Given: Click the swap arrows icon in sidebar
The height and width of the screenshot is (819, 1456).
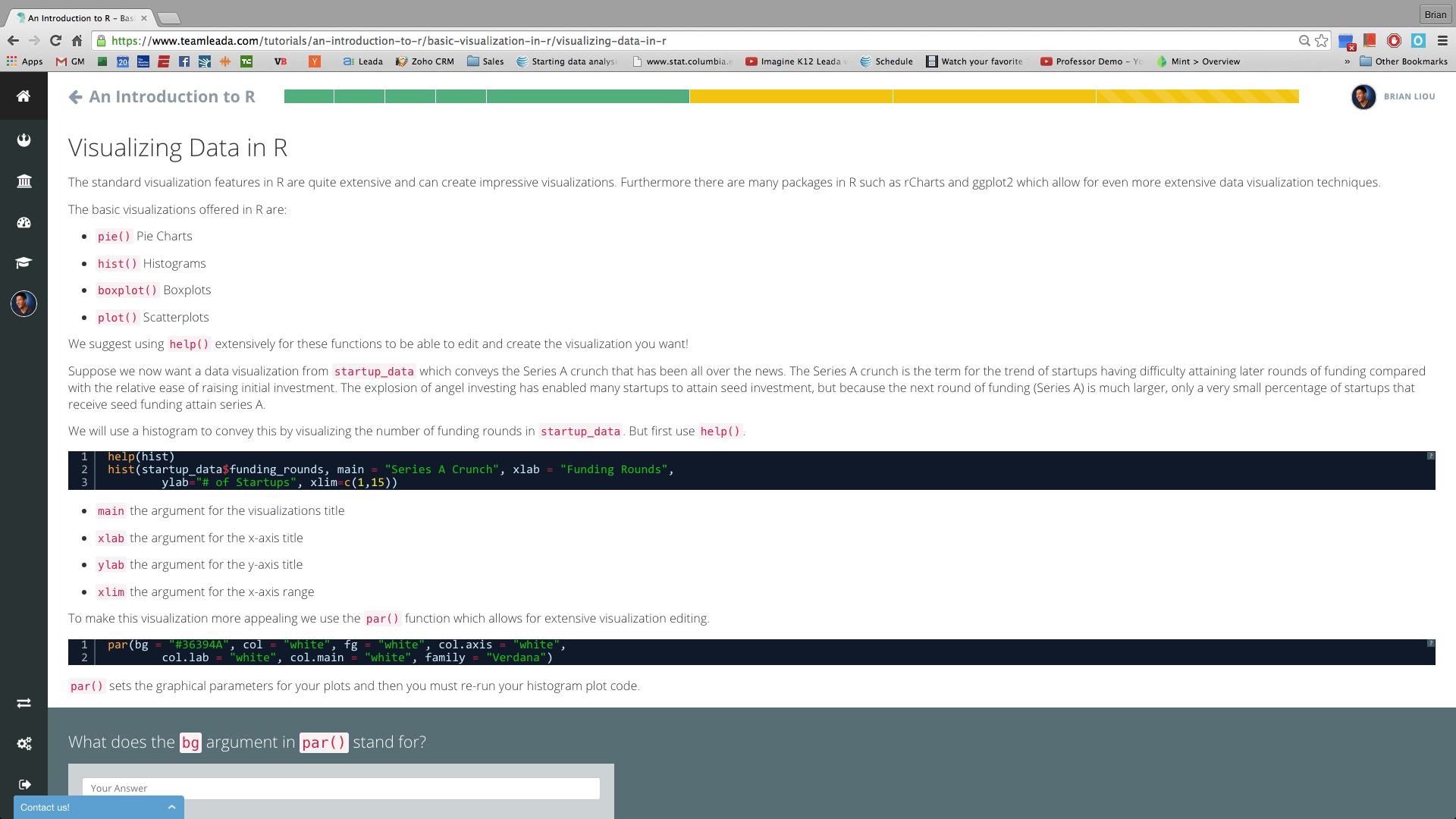Looking at the screenshot, I should (24, 703).
